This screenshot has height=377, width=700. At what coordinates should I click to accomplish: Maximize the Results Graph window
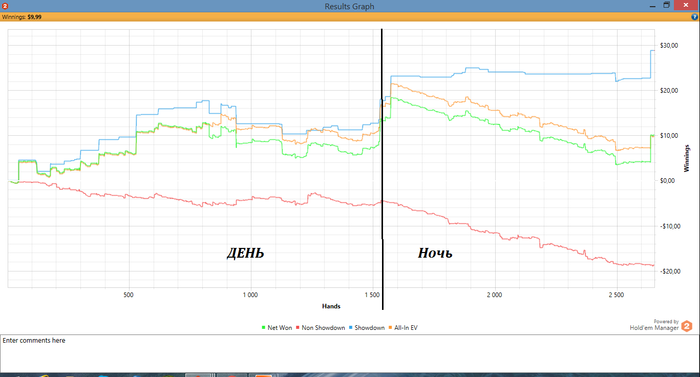point(667,5)
